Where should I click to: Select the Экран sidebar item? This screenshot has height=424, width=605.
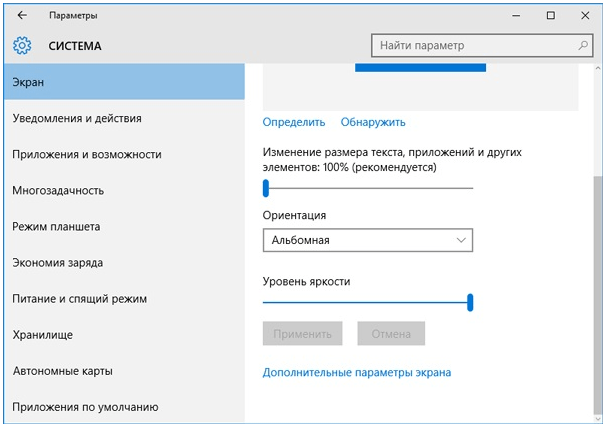124,82
